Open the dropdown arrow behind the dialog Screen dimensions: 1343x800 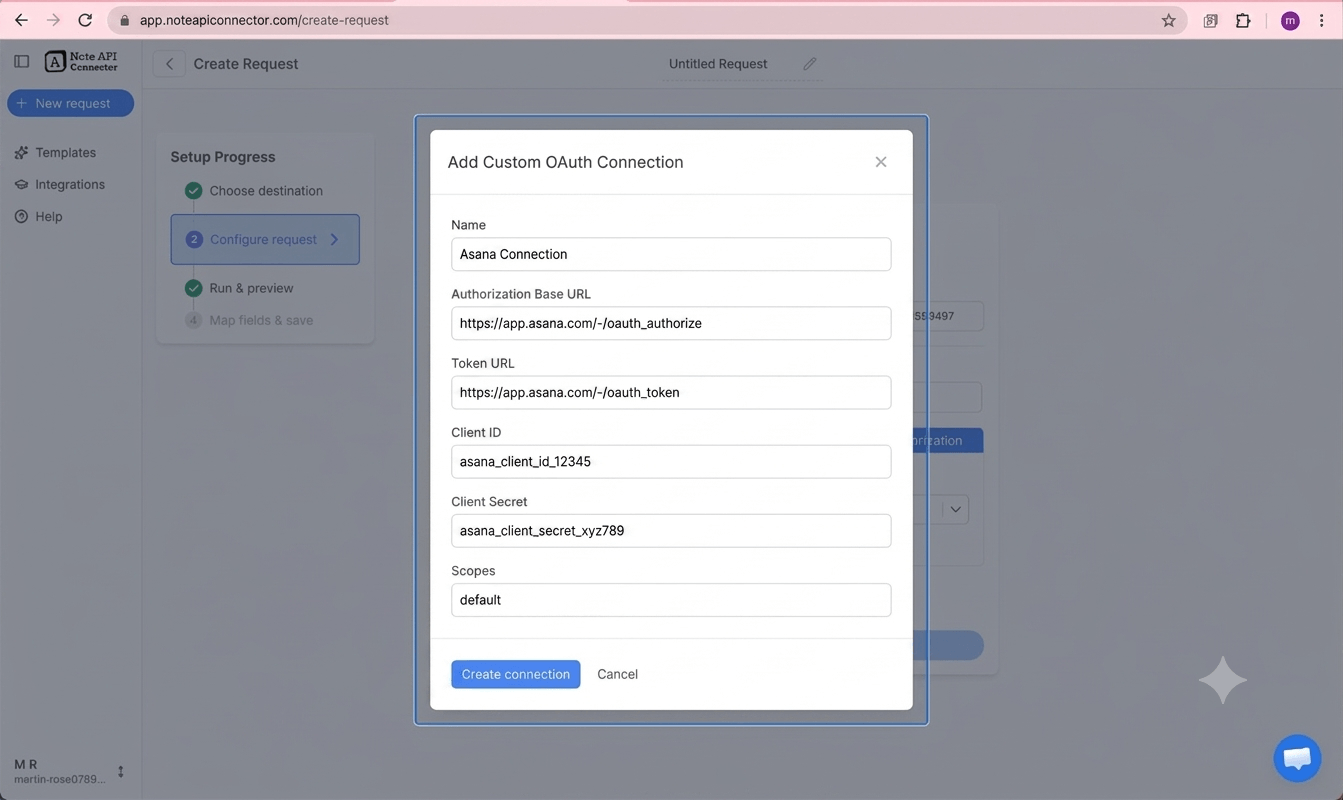tap(956, 509)
